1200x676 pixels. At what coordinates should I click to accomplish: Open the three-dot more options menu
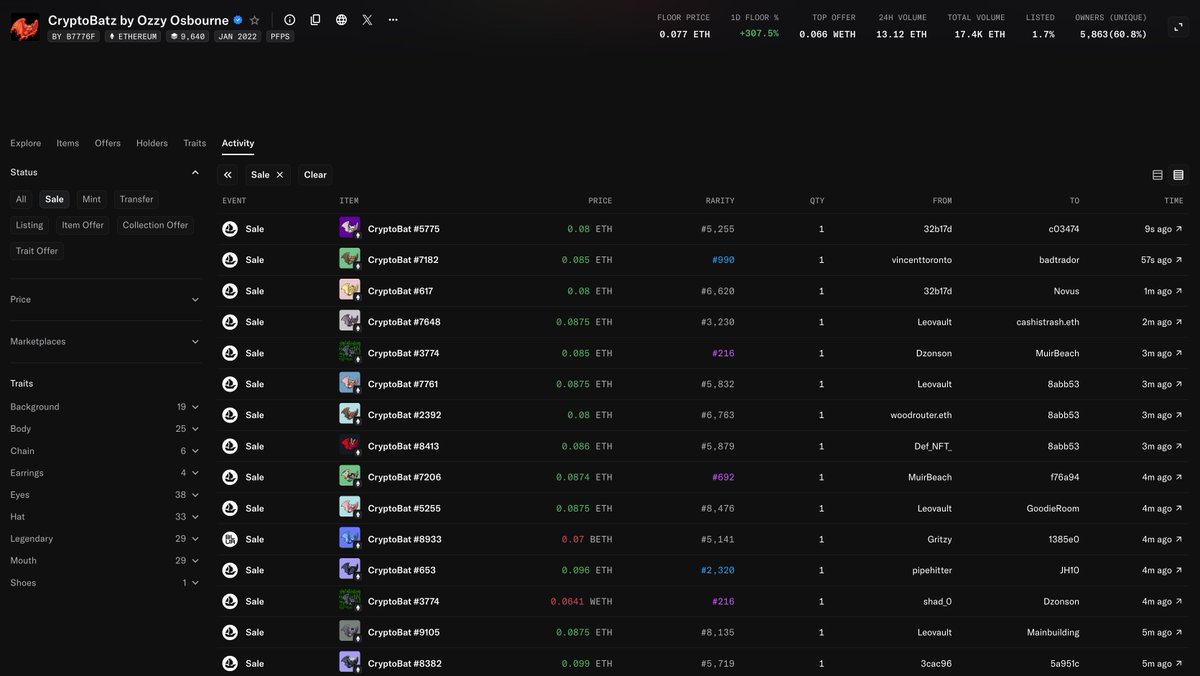(393, 20)
